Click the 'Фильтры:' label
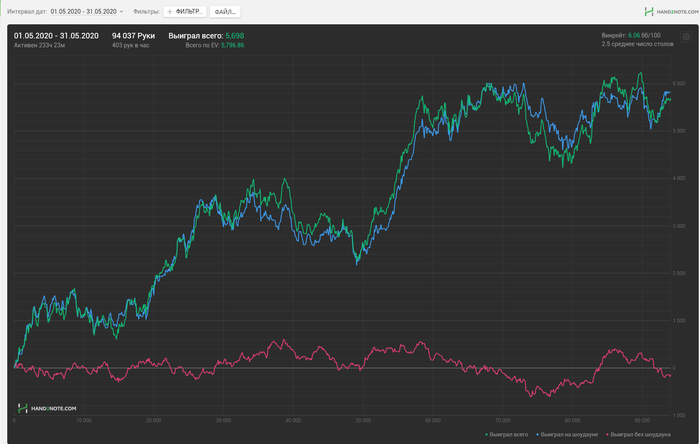This screenshot has height=444, width=700. pyautogui.click(x=146, y=12)
